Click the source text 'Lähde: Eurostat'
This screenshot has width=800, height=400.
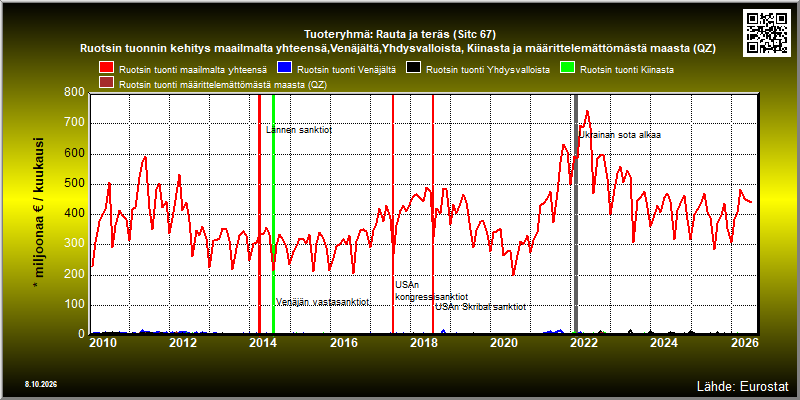[x=742, y=385]
